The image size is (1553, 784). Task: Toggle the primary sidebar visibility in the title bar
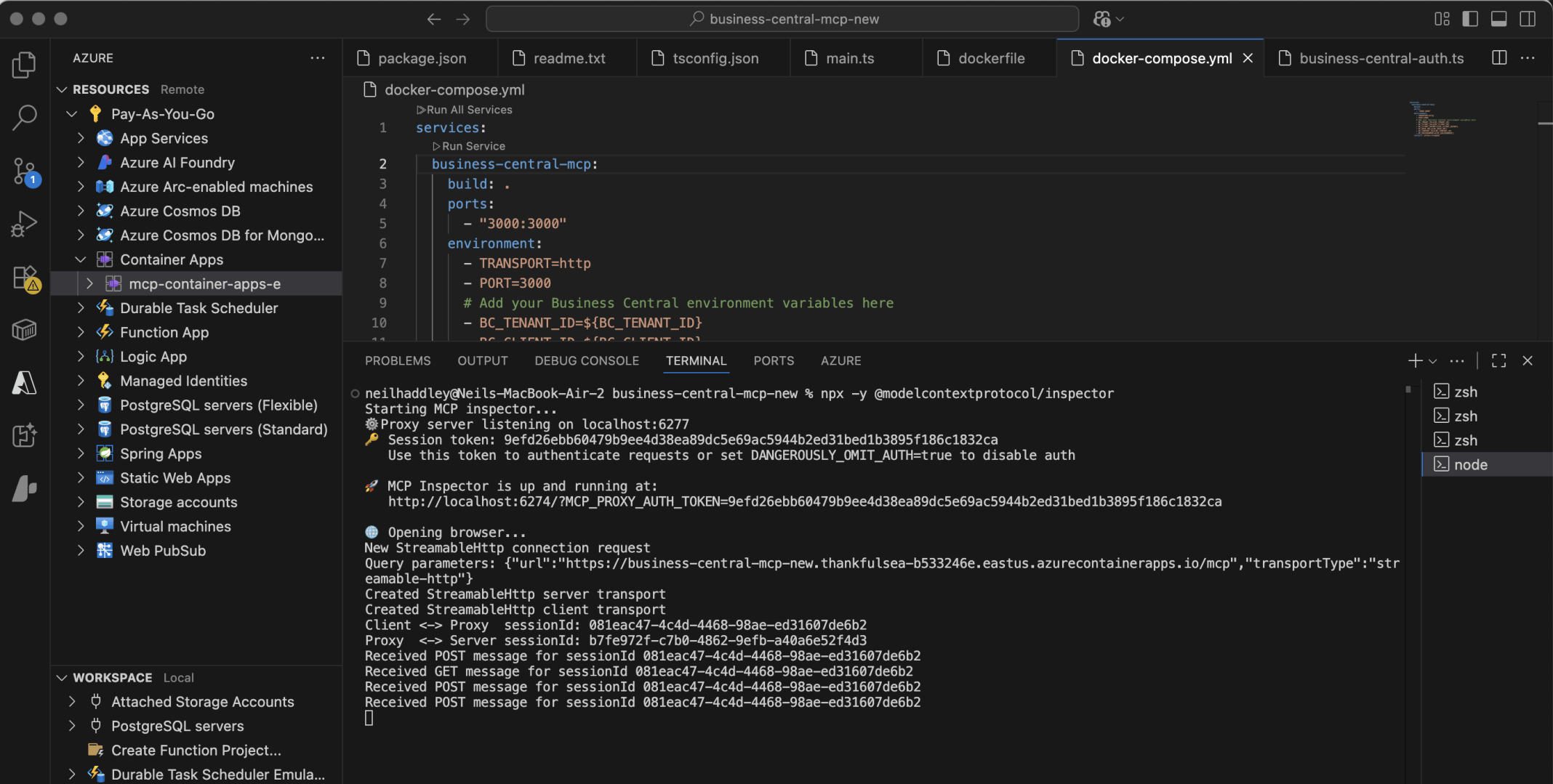[1470, 19]
